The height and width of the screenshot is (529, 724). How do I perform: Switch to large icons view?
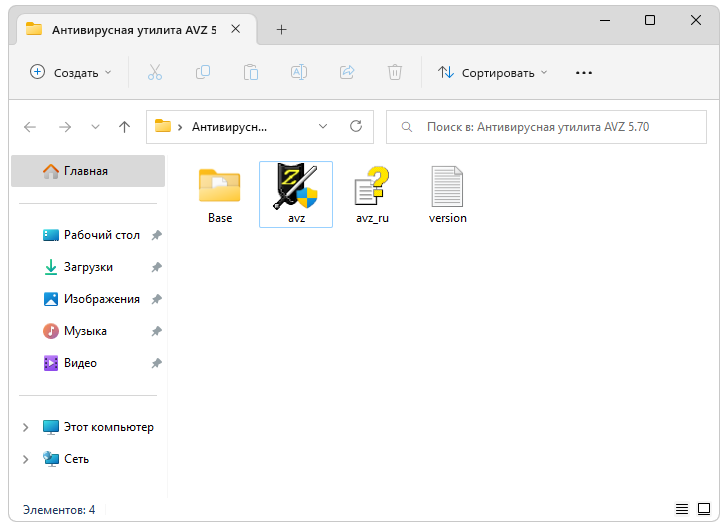[704, 509]
